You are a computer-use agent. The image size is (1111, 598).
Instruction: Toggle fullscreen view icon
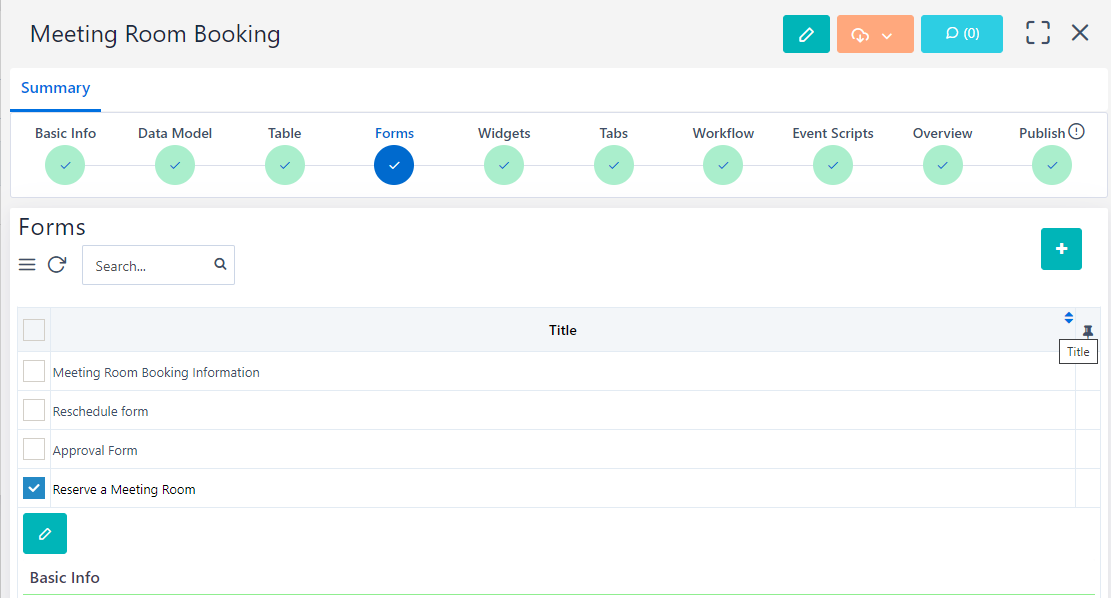(1038, 33)
